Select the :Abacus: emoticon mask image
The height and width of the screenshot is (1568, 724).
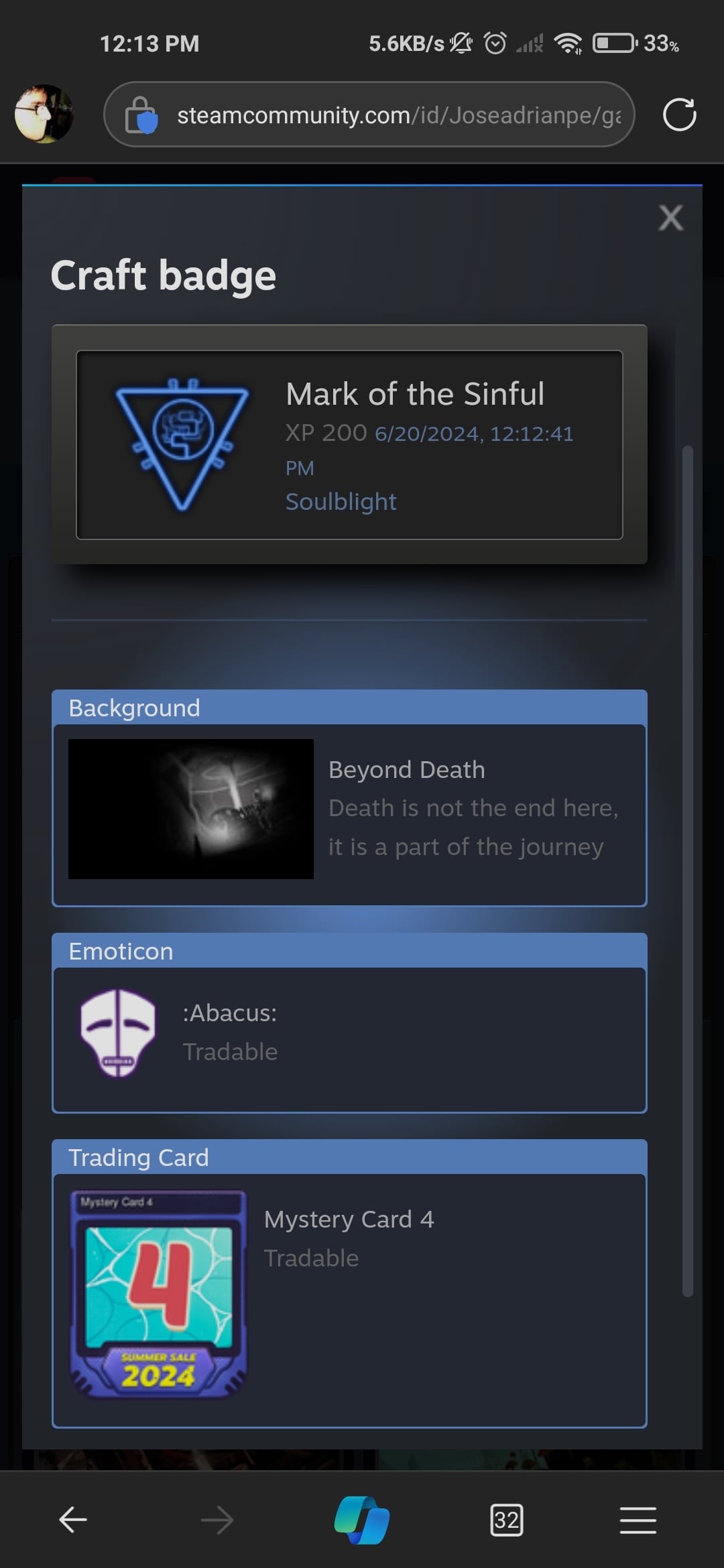[118, 1033]
